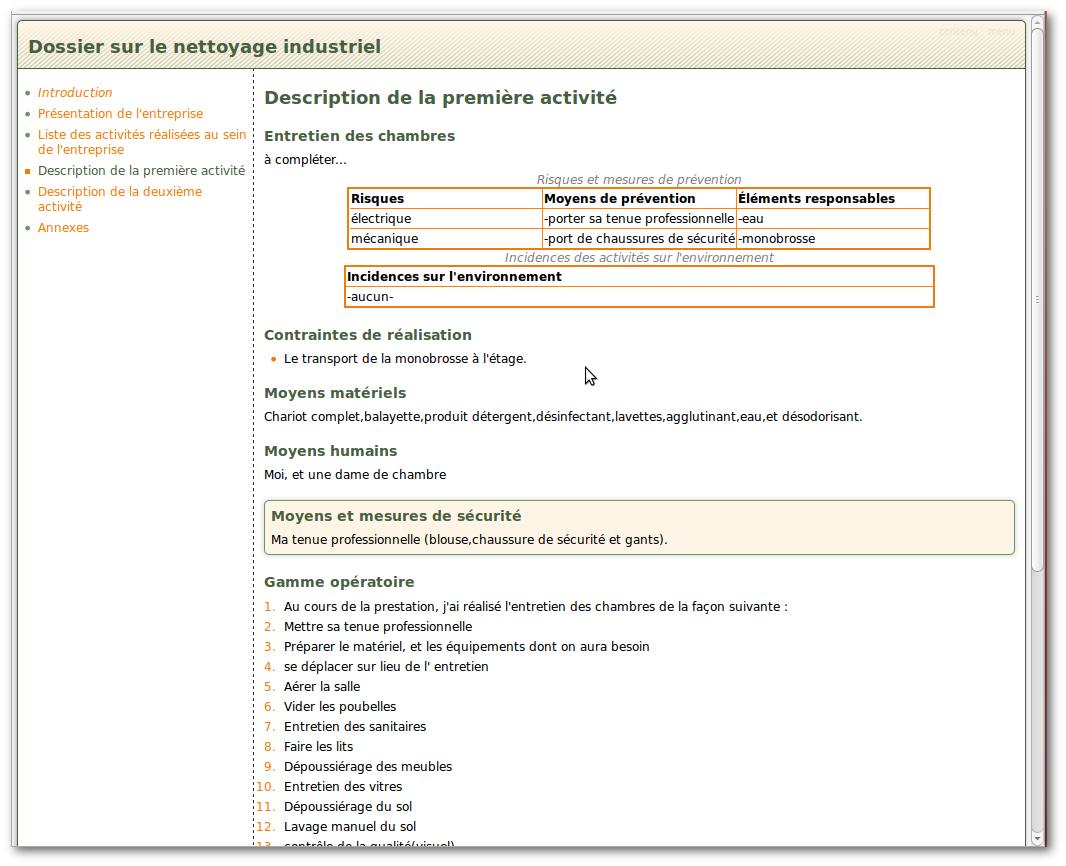Click 'Moi, et une dame de chambre'
The width and height of the screenshot is (1066, 866).
pyautogui.click(x=355, y=474)
